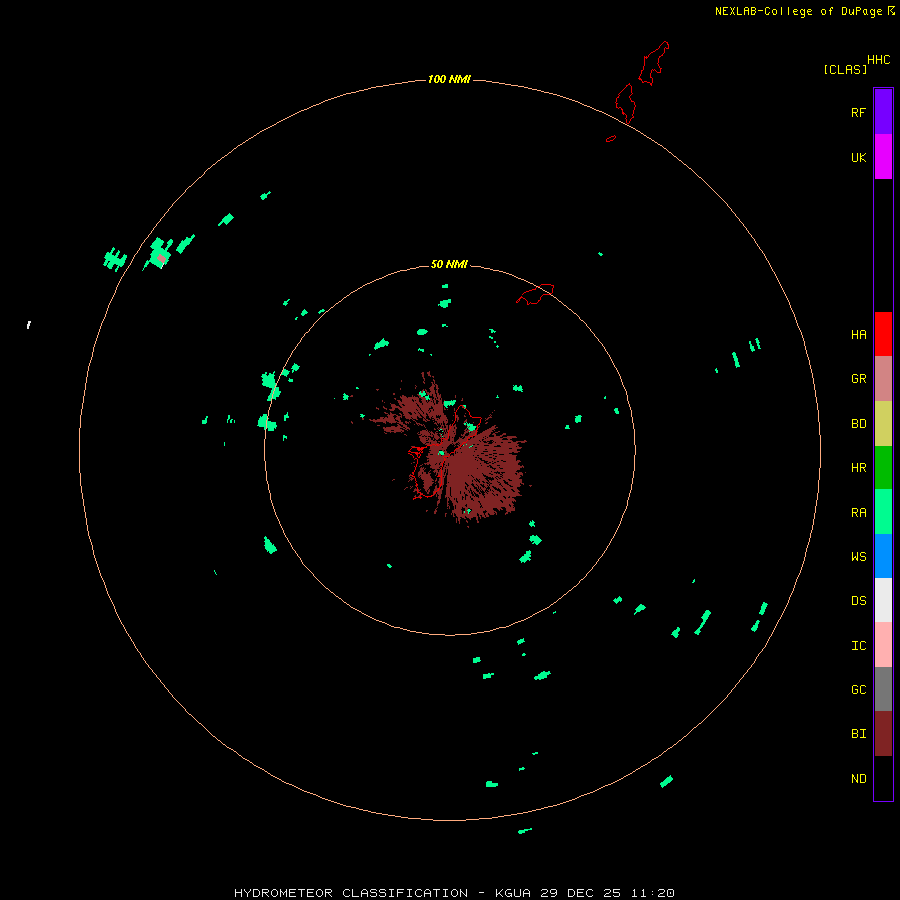Screen dimensions: 900x900
Task: Pick the RA light green swatch
Action: pos(883,512)
